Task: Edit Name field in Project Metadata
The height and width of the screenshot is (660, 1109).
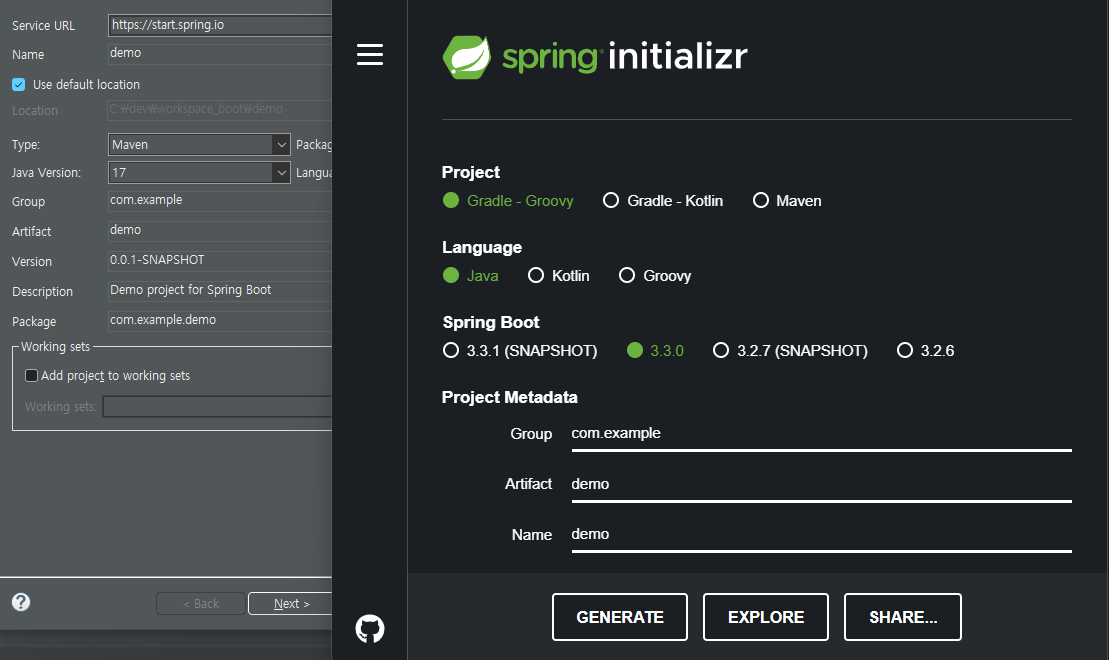Action: (x=821, y=535)
